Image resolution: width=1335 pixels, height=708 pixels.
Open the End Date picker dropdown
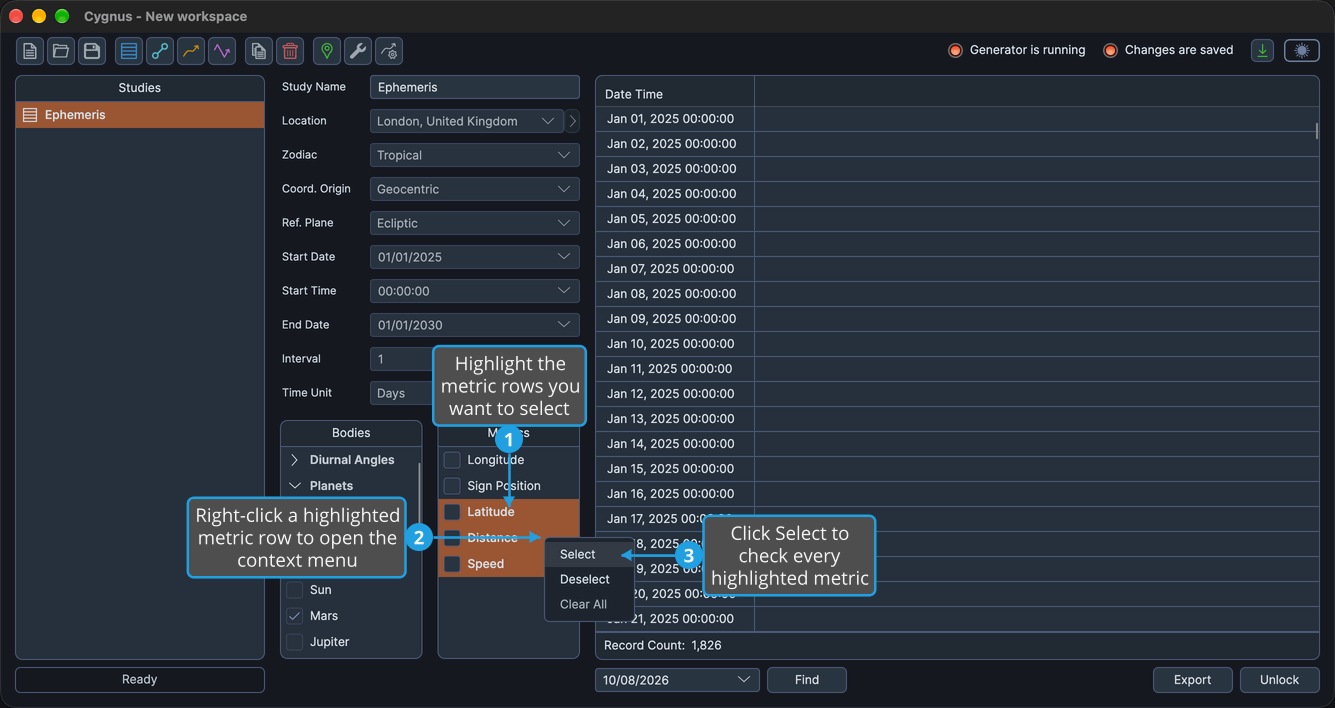(x=475, y=325)
